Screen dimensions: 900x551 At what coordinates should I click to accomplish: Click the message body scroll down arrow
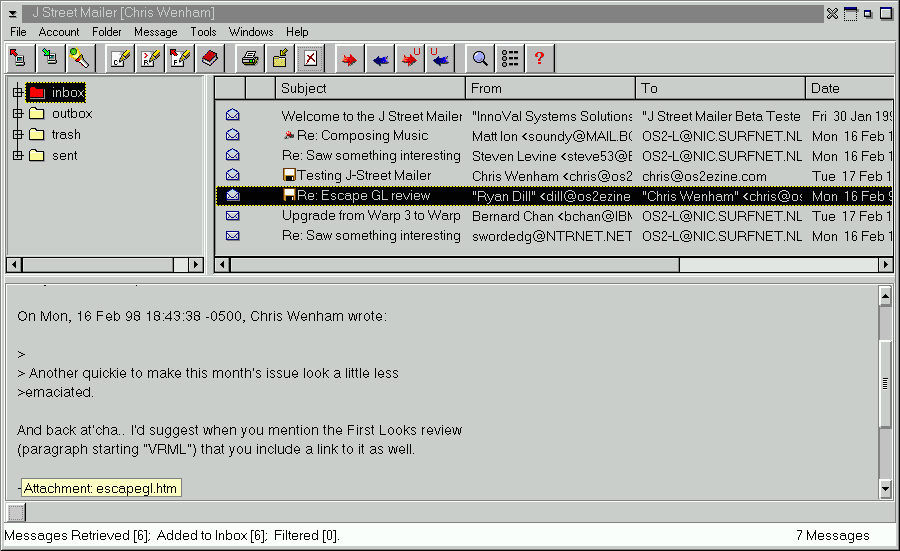coord(885,489)
